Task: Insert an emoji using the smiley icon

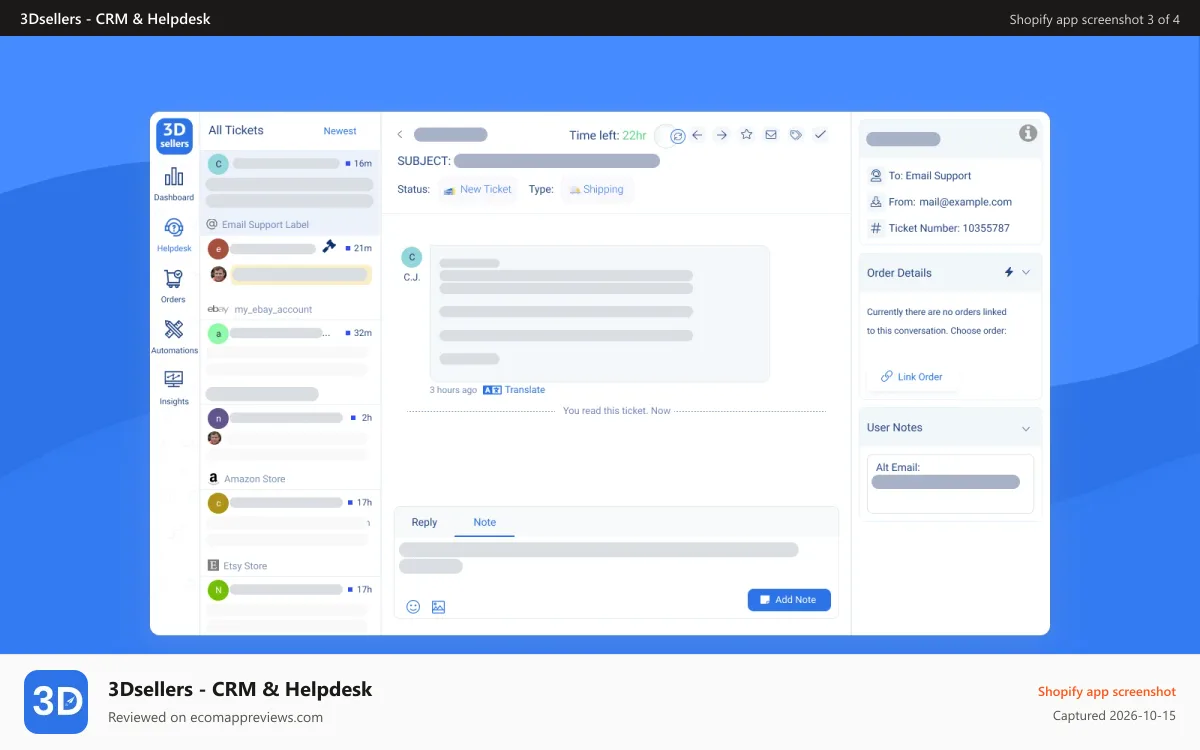Action: tap(413, 607)
